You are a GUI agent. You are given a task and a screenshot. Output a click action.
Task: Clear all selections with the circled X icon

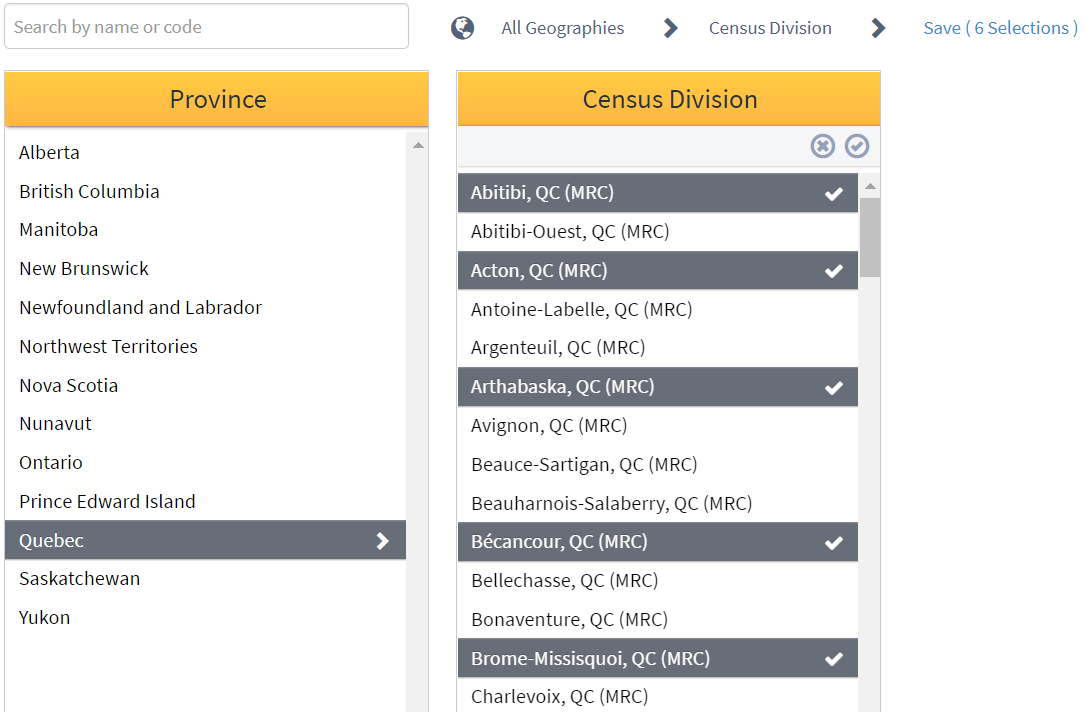[823, 146]
